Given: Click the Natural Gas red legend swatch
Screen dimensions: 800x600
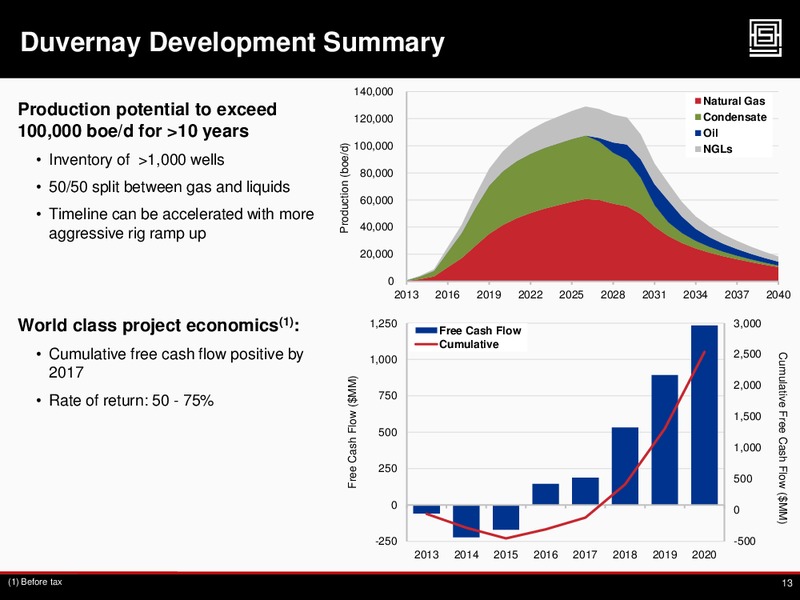Looking at the screenshot, I should pos(698,101).
